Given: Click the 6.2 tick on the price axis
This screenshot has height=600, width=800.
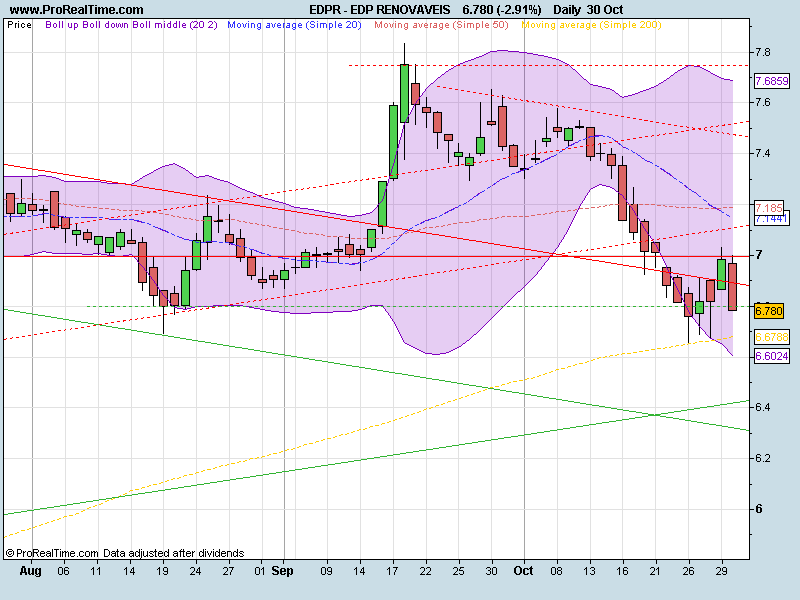Looking at the screenshot, I should 763,458.
